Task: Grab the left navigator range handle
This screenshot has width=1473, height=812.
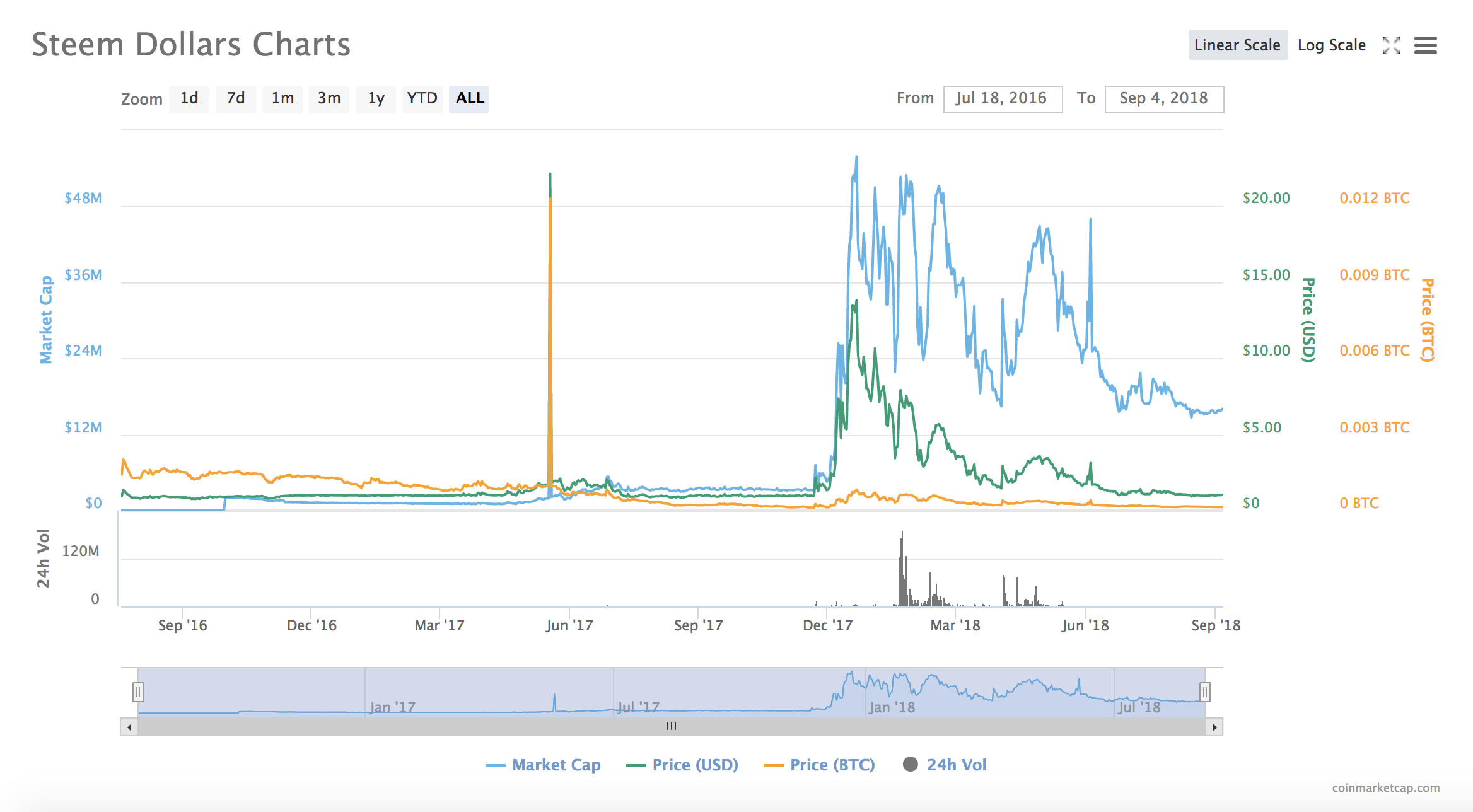Action: [x=138, y=692]
